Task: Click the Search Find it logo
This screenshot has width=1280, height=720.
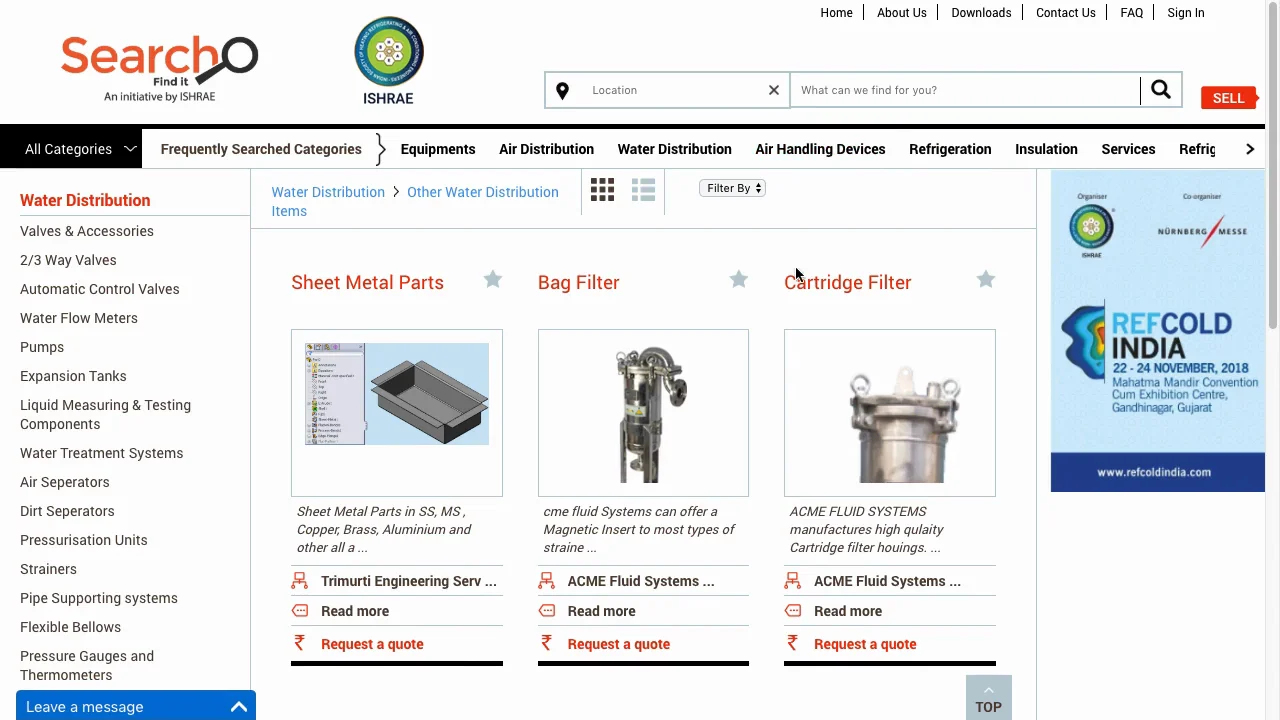Action: pyautogui.click(x=159, y=69)
